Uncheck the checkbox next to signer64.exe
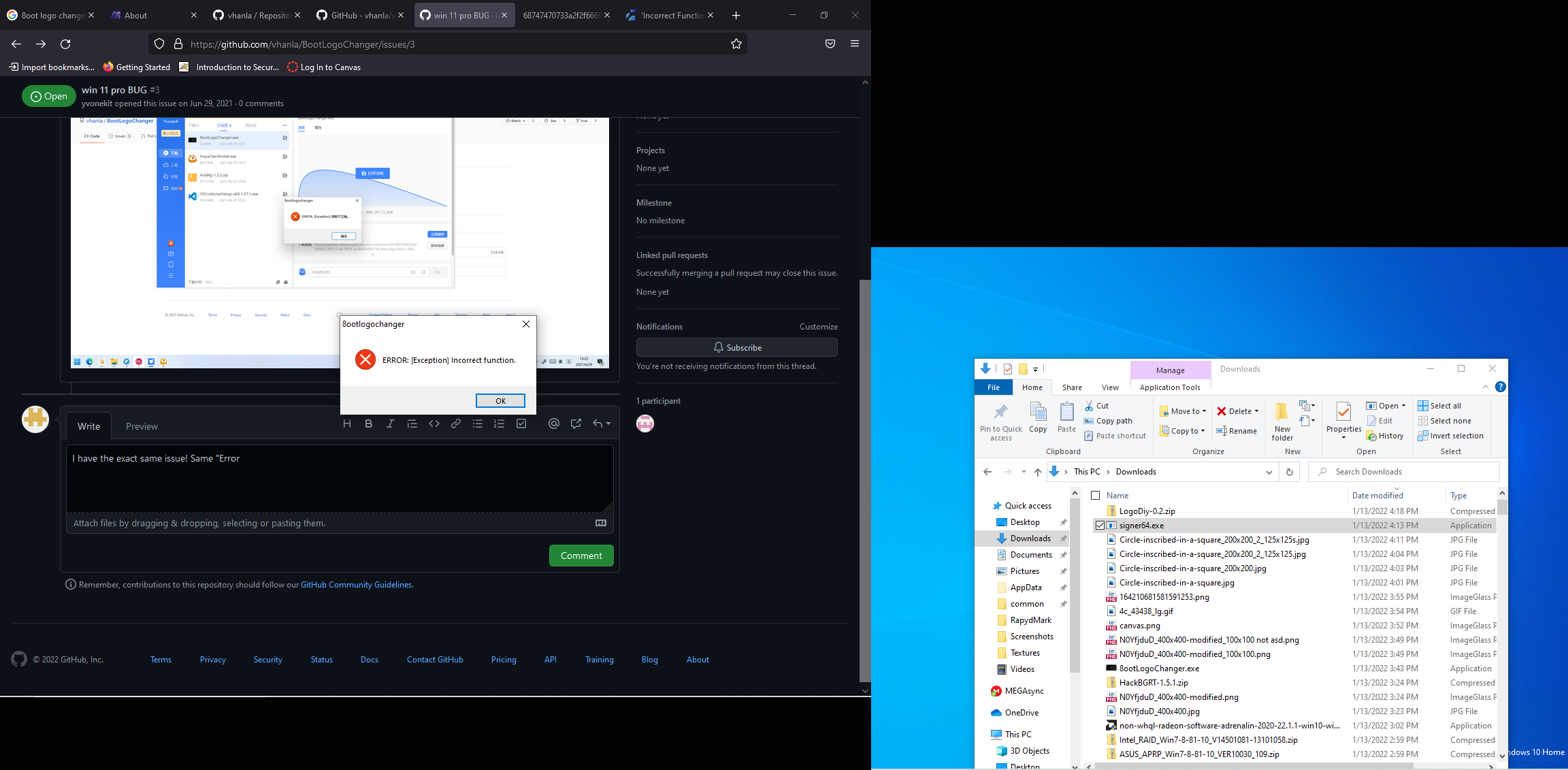Viewport: 1568px width, 770px height. (1100, 525)
